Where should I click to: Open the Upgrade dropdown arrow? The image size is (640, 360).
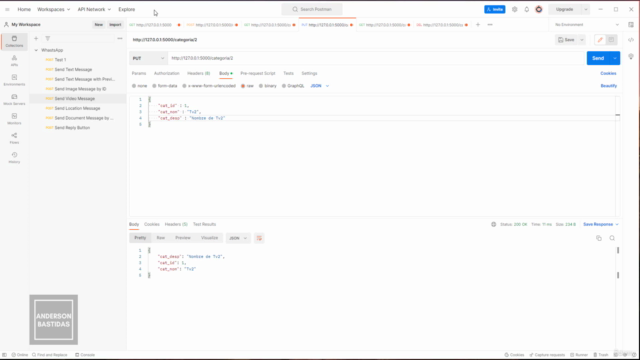click(585, 9)
